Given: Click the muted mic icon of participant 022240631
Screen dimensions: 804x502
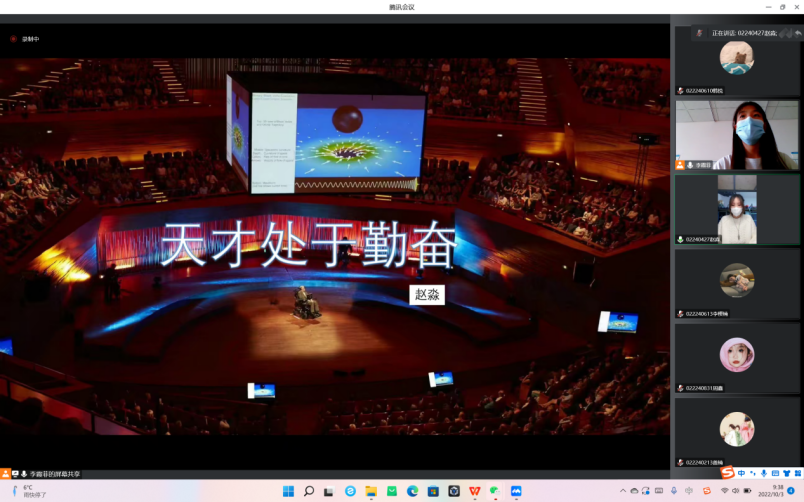Looking at the screenshot, I should pos(681,388).
